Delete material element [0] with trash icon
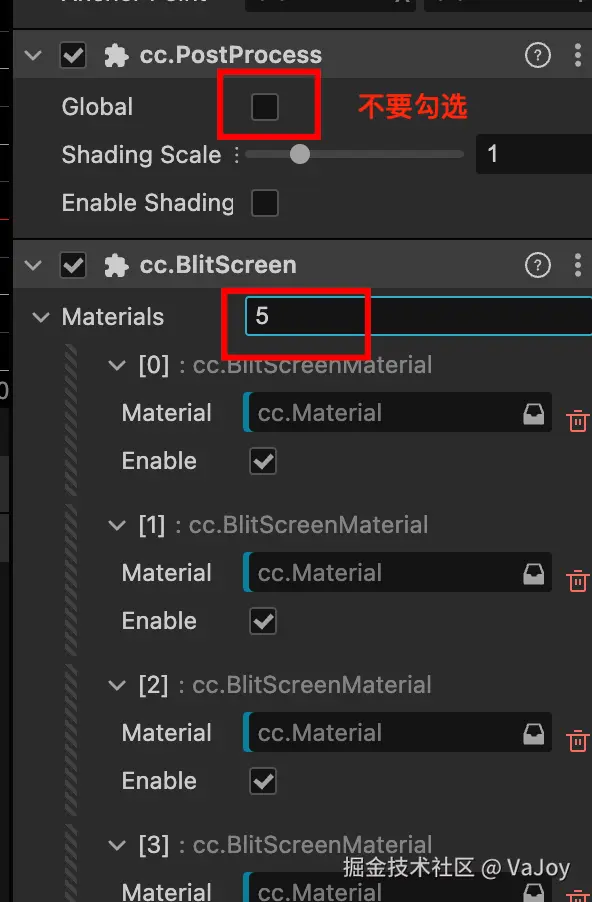 (577, 421)
